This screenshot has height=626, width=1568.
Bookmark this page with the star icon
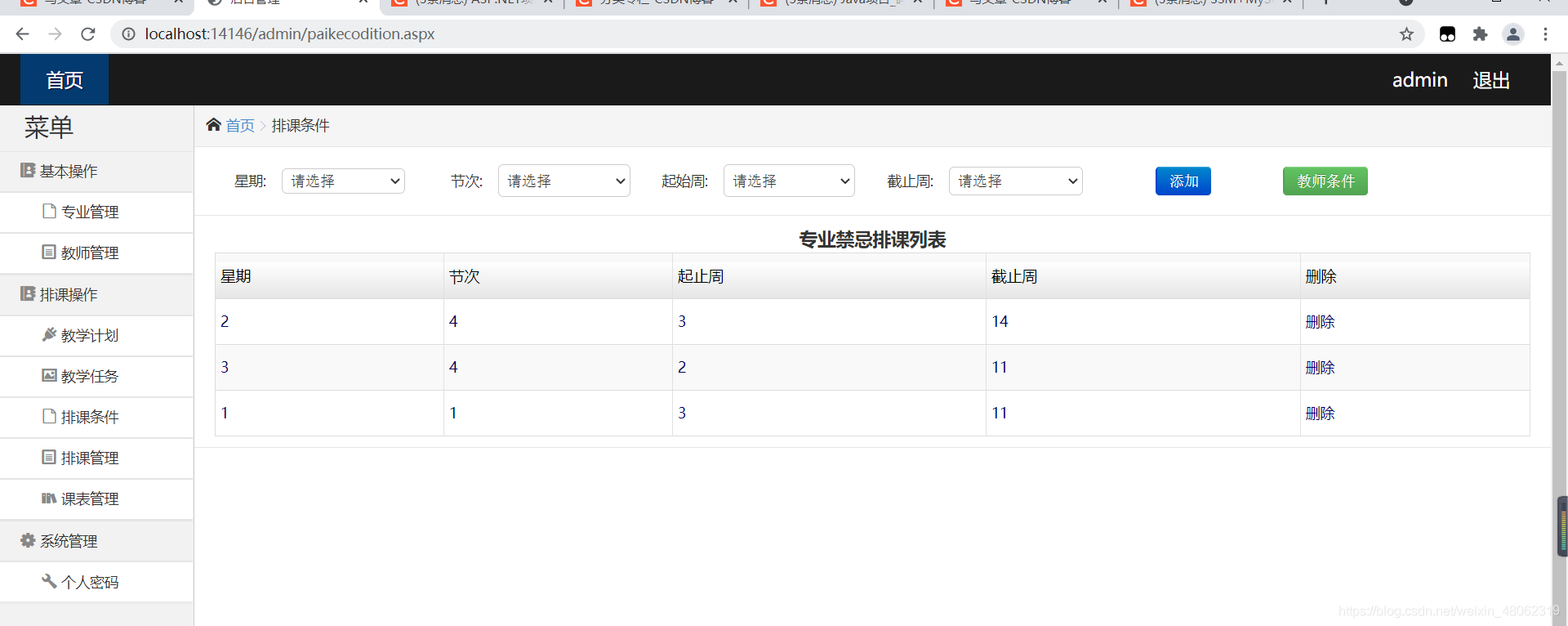coord(1406,34)
